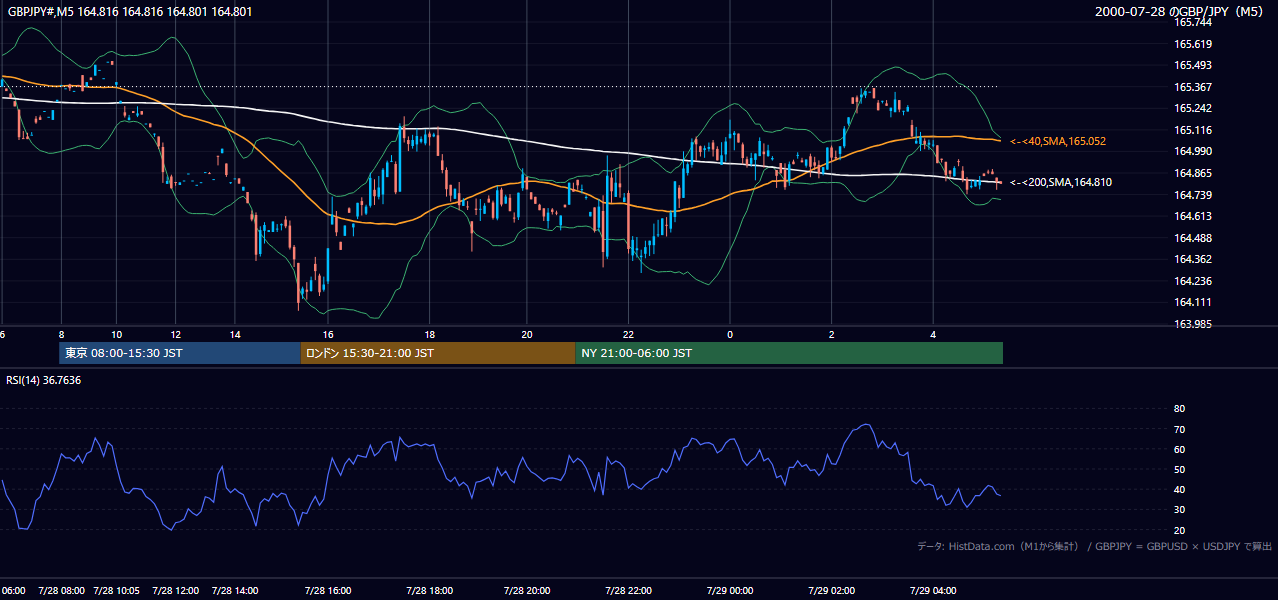Click RSI scale value 40
The height and width of the screenshot is (600, 1278).
[1179, 489]
